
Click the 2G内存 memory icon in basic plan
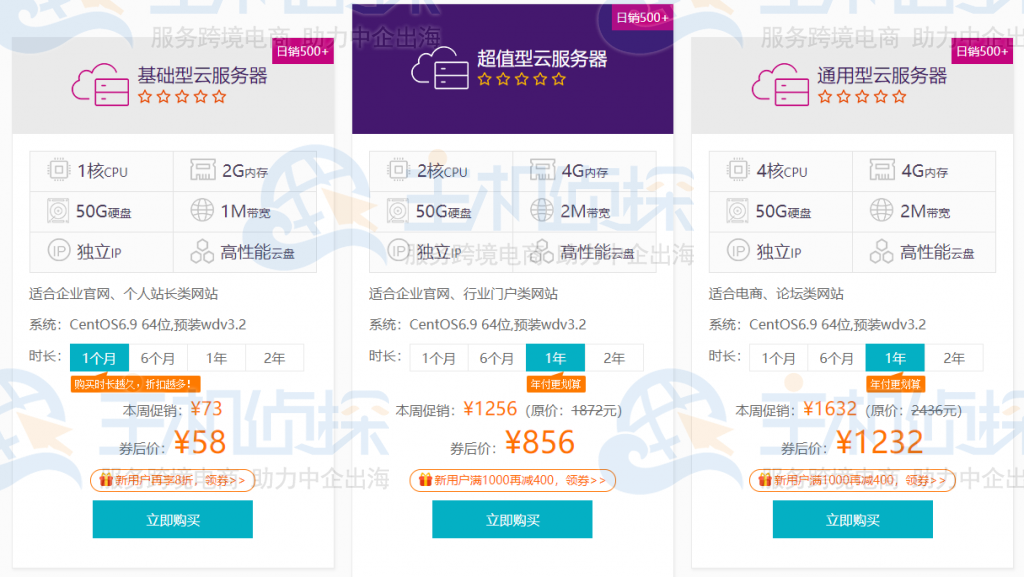coord(203,170)
